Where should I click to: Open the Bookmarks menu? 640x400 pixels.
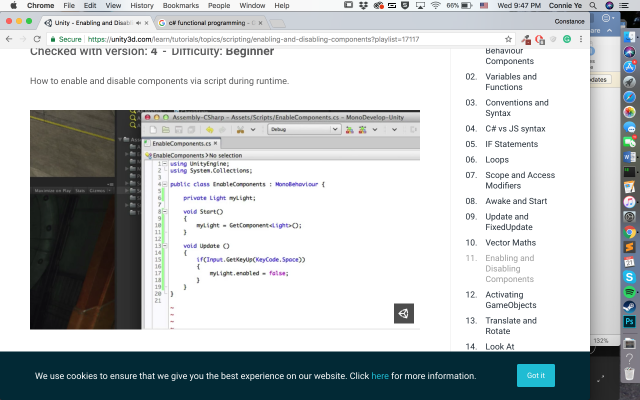180,5
